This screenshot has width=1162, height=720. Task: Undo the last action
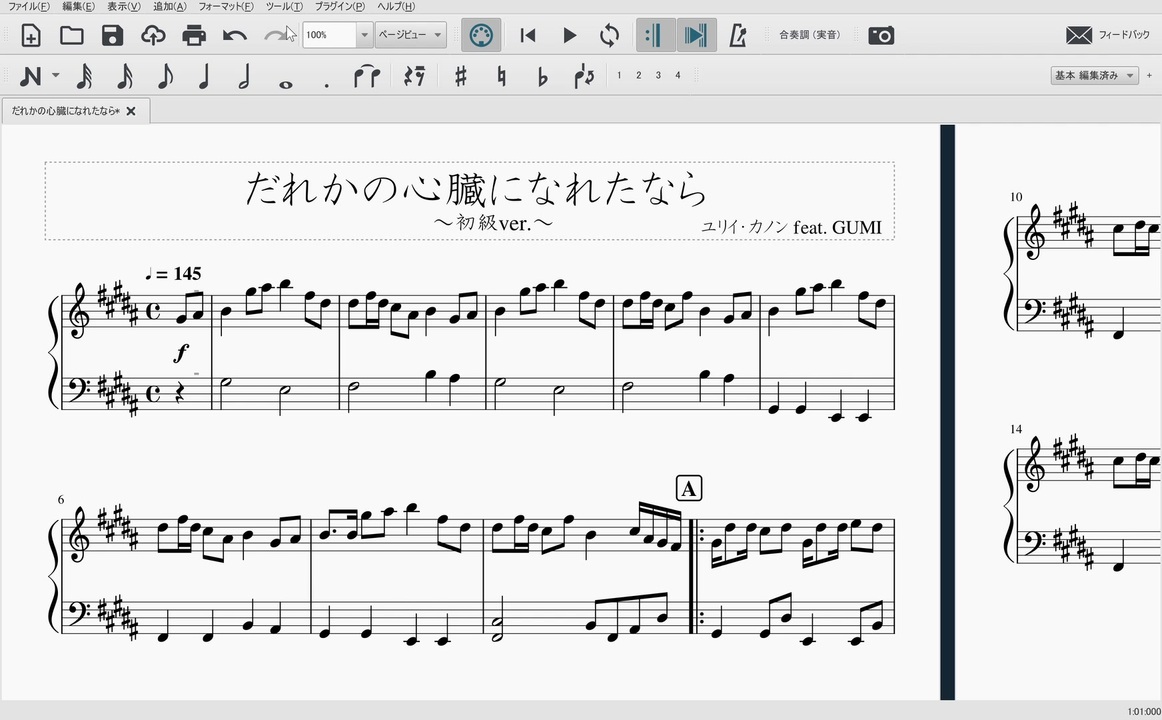point(235,35)
